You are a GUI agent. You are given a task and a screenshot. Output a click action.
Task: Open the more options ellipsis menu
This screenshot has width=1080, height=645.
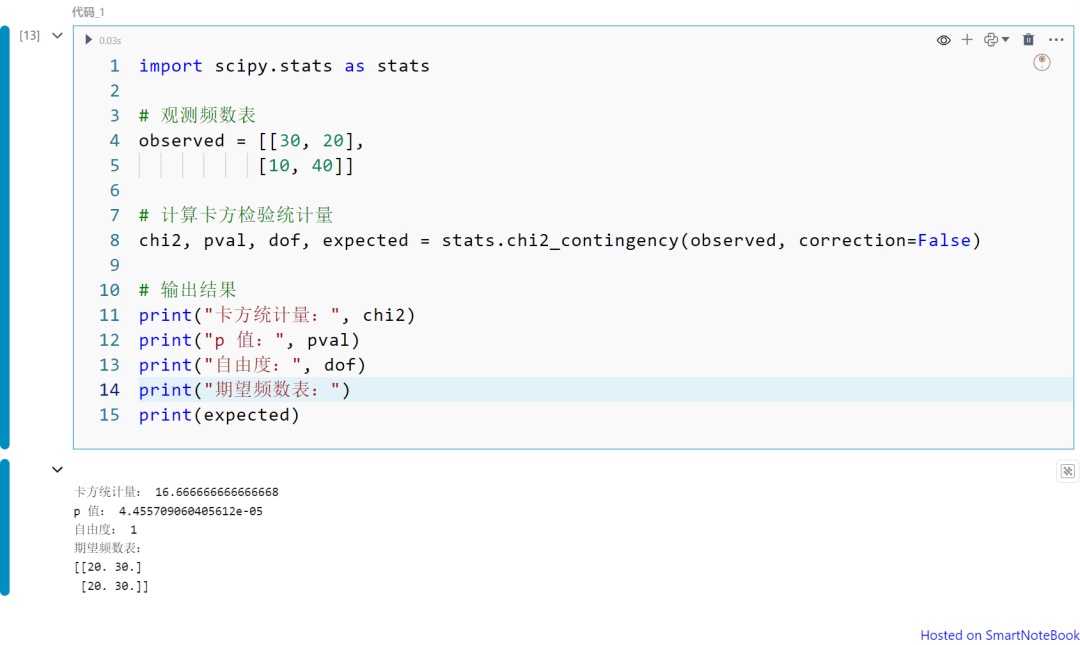(x=1056, y=40)
